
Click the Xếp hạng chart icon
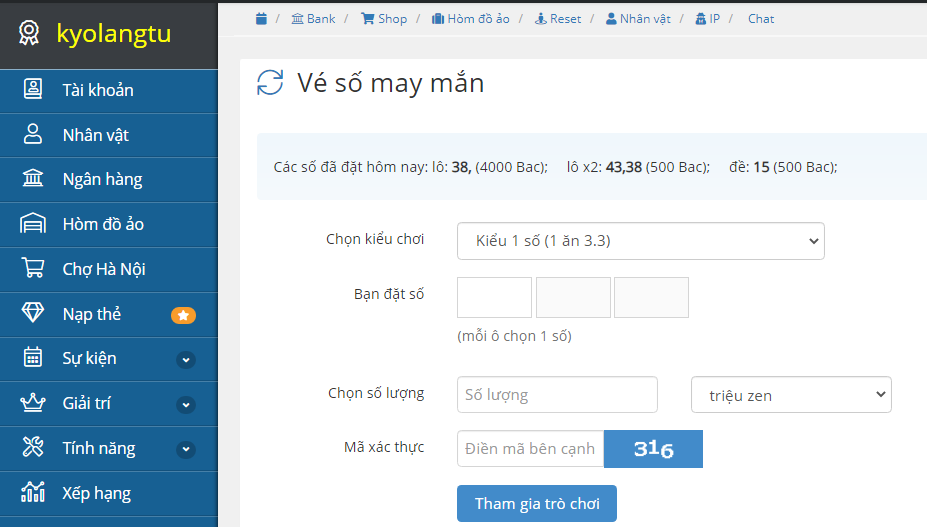pyautogui.click(x=33, y=493)
